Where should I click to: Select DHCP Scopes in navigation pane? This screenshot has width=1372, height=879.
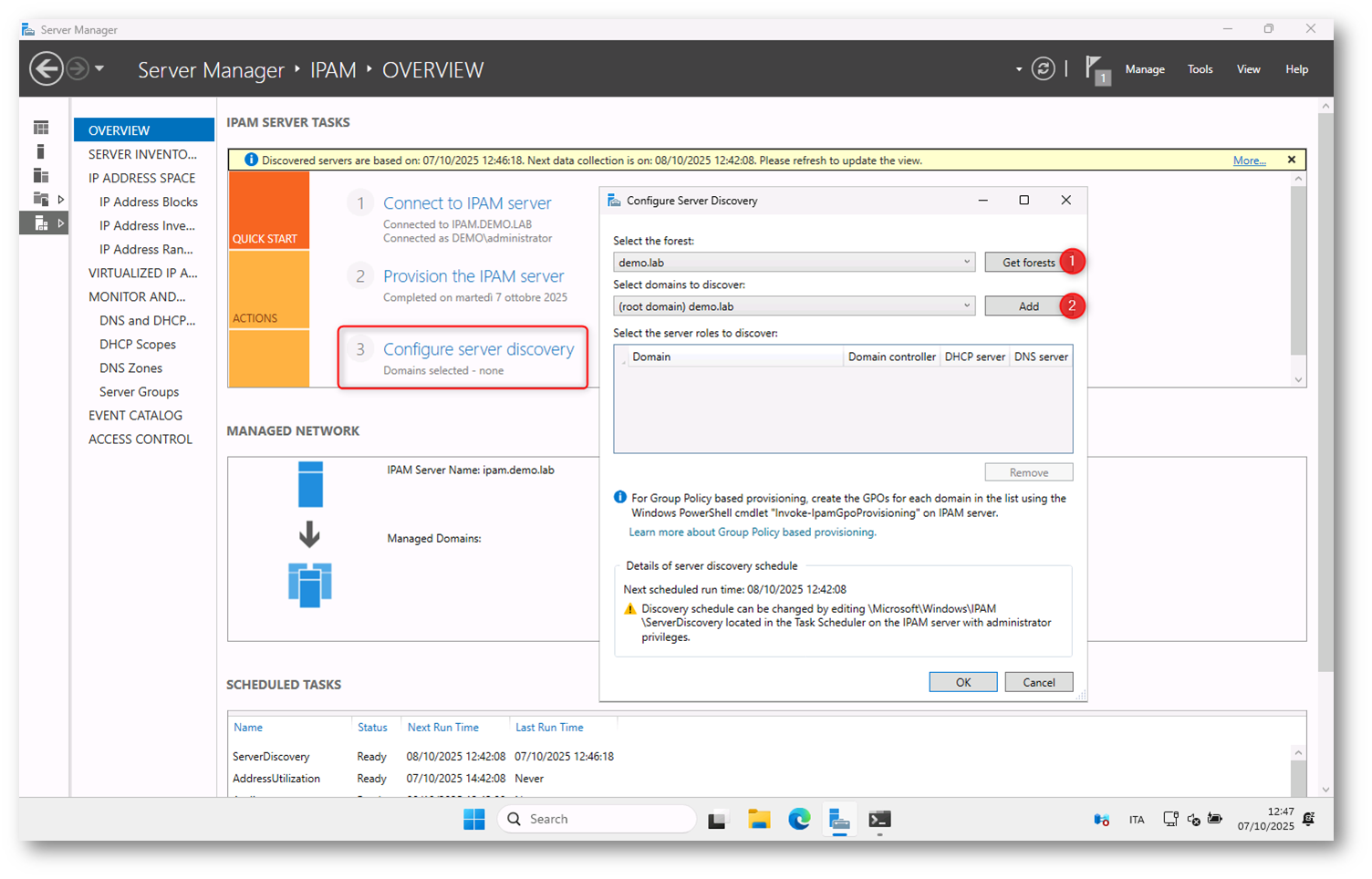pos(138,345)
